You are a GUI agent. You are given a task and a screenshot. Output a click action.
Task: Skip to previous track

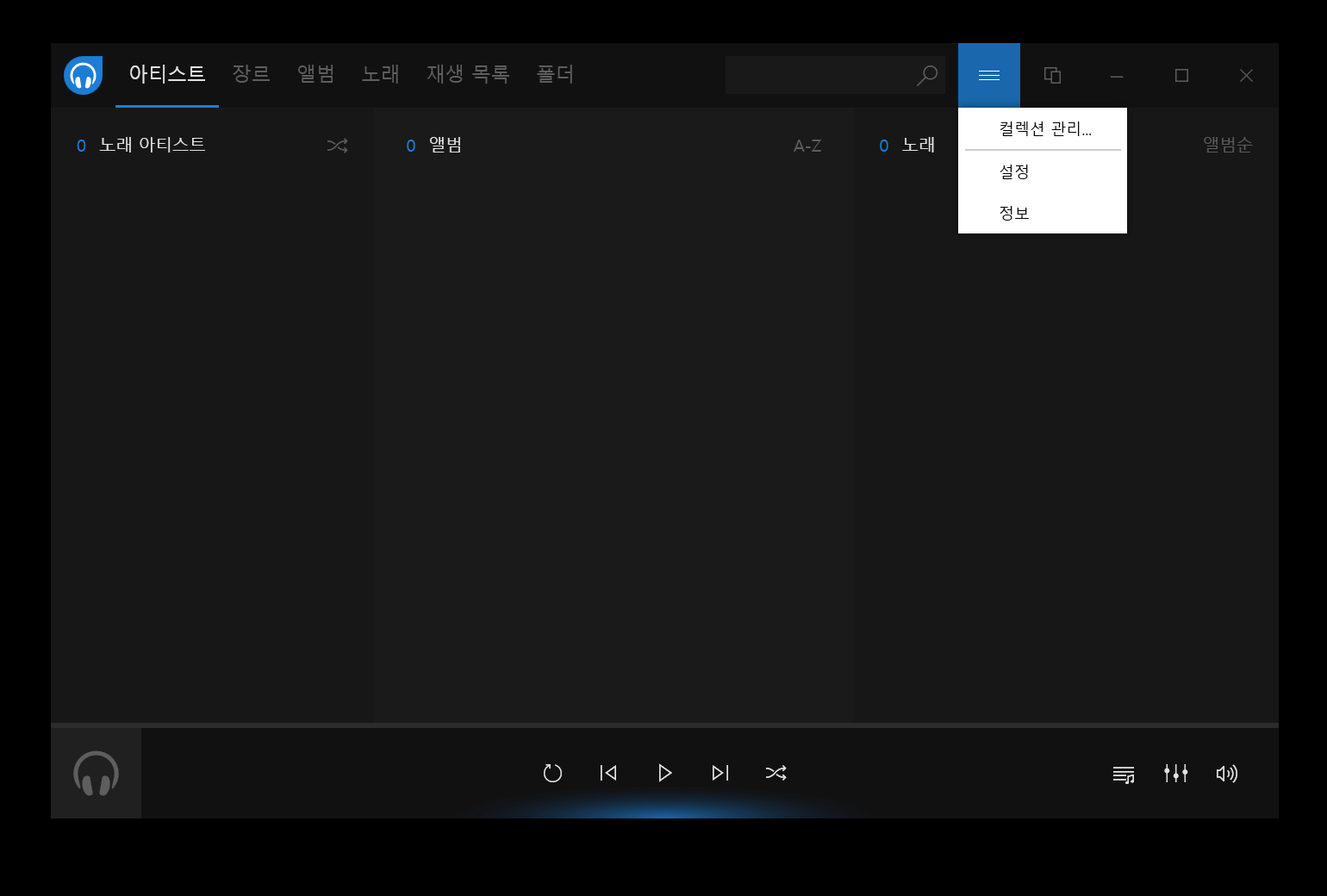pos(608,773)
